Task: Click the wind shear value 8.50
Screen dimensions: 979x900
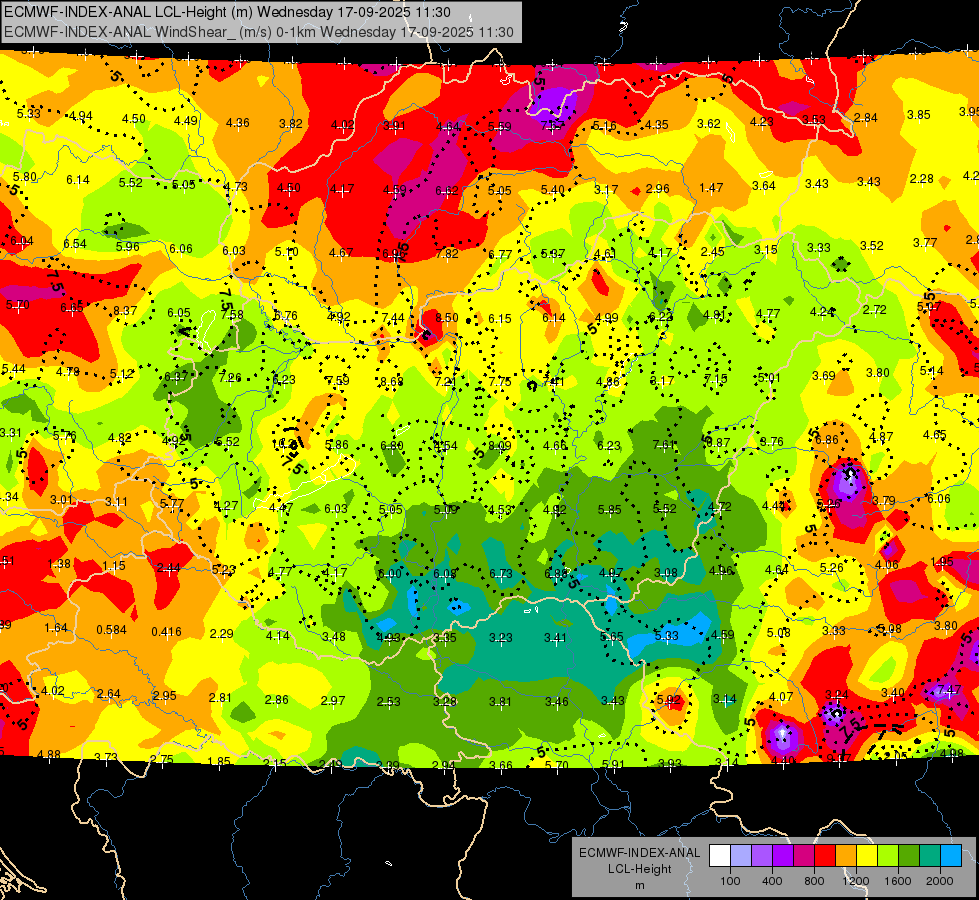Action: pos(446,318)
